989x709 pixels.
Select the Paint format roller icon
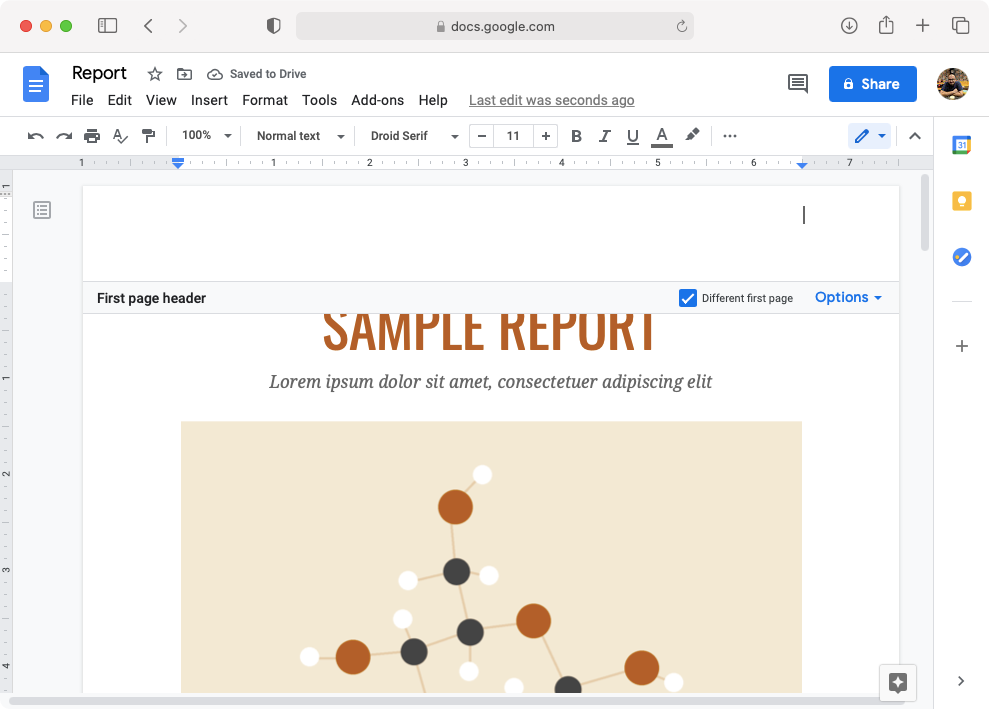pyautogui.click(x=148, y=136)
